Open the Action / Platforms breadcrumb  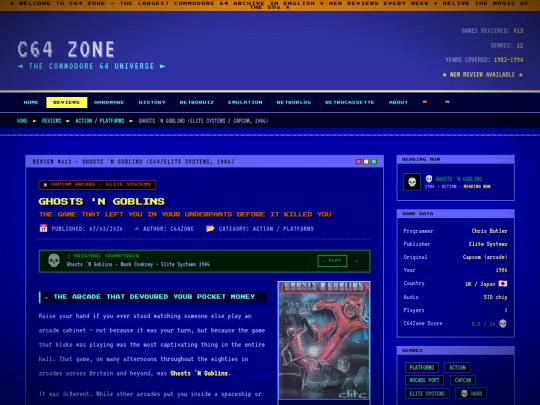(x=100, y=121)
